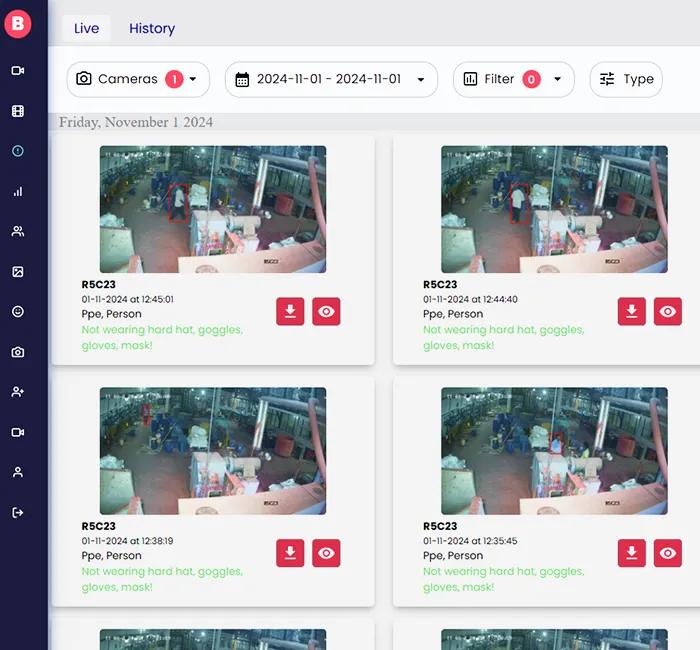Viewport: 700px width, 650px height.
Task: Click the logout sidebar icon
Action: (18, 512)
